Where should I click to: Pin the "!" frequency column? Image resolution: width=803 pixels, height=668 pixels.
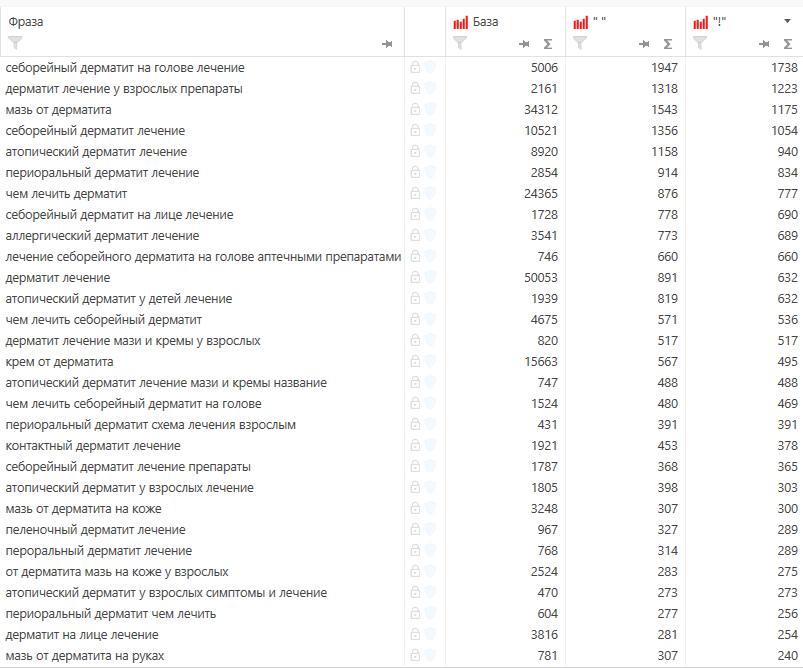coord(764,44)
